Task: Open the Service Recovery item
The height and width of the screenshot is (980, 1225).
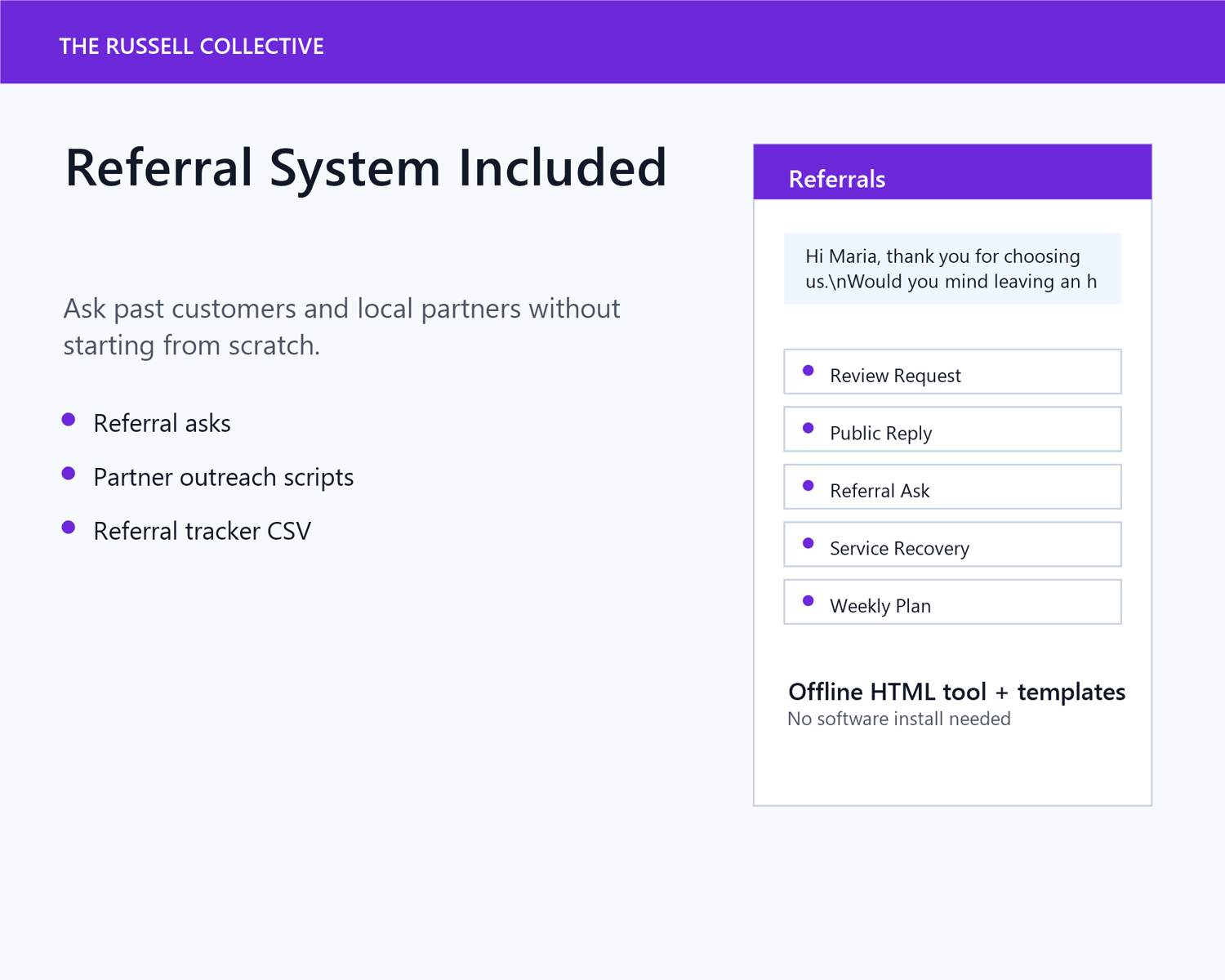Action: tap(952, 544)
